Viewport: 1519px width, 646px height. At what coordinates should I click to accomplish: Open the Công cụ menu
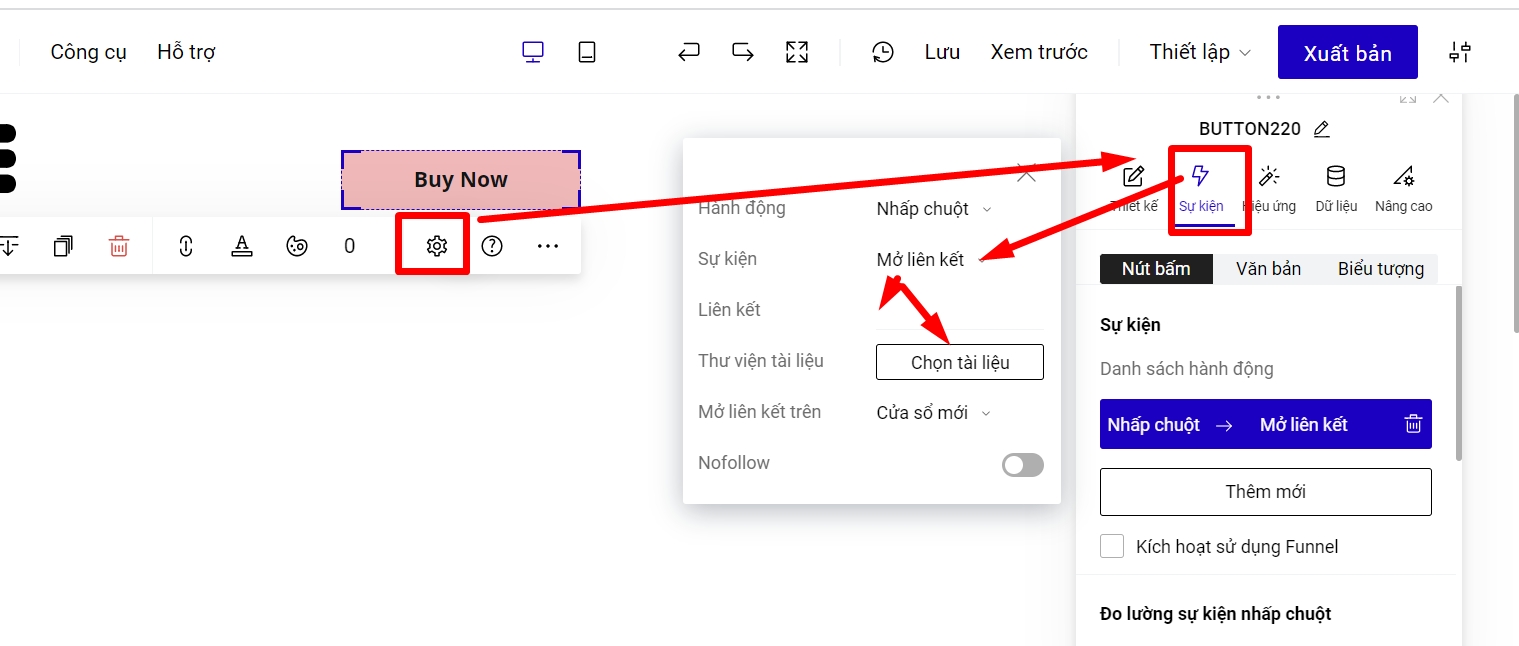(x=88, y=52)
